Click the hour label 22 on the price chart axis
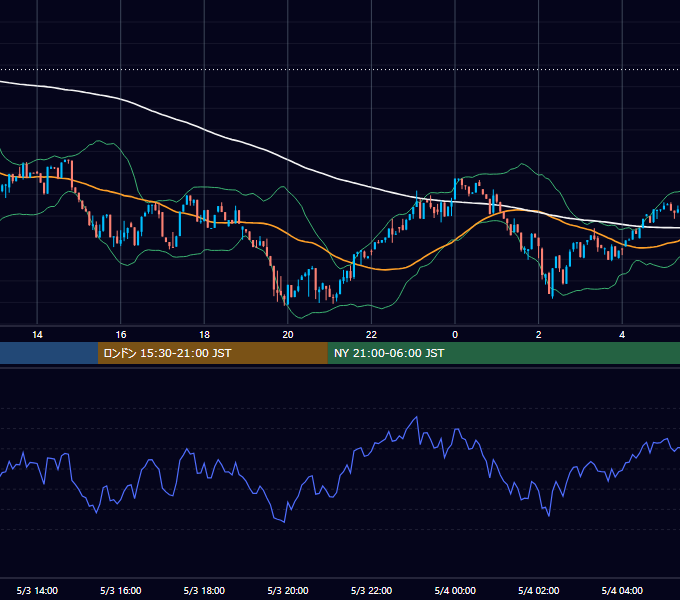This screenshot has width=680, height=600. pyautogui.click(x=371, y=335)
